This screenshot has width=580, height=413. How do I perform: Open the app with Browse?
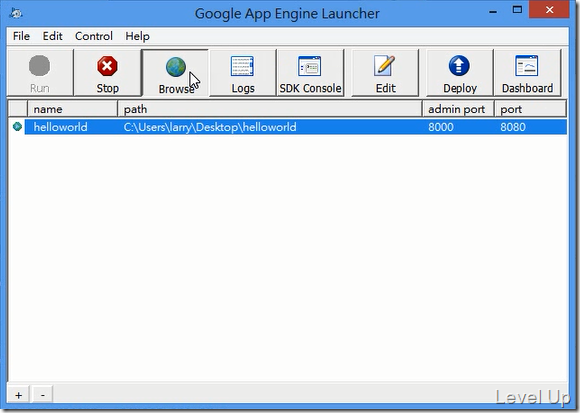[175, 73]
